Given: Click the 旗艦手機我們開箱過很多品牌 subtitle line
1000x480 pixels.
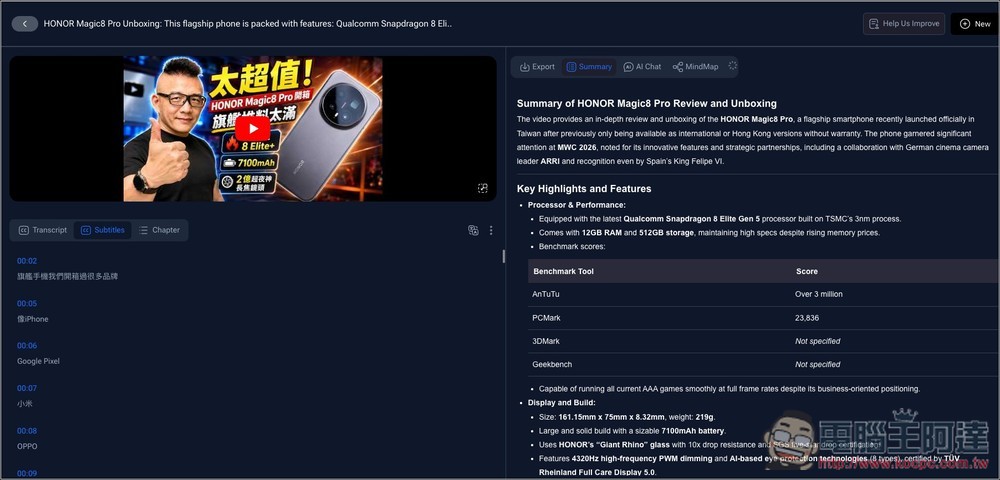Looking at the screenshot, I should tap(68, 277).
